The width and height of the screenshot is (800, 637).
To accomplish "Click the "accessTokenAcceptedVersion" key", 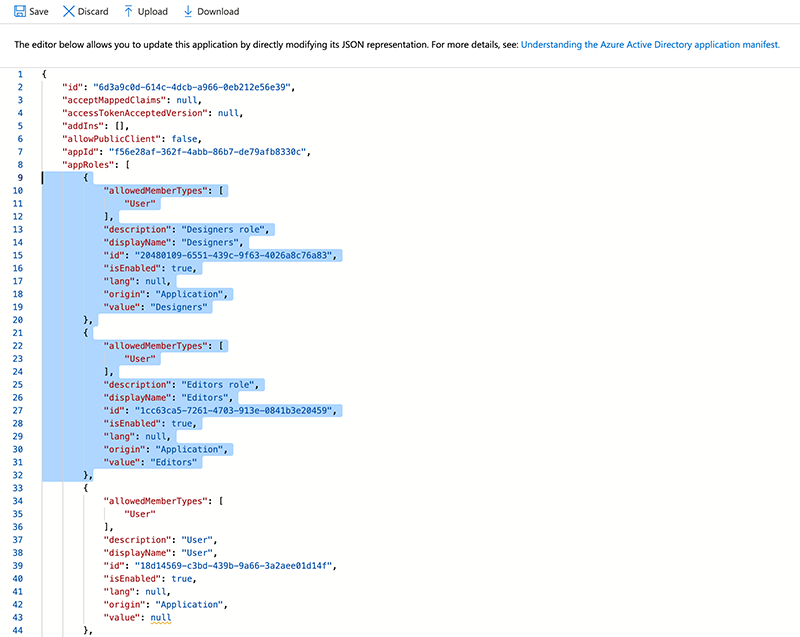I will (x=135, y=113).
